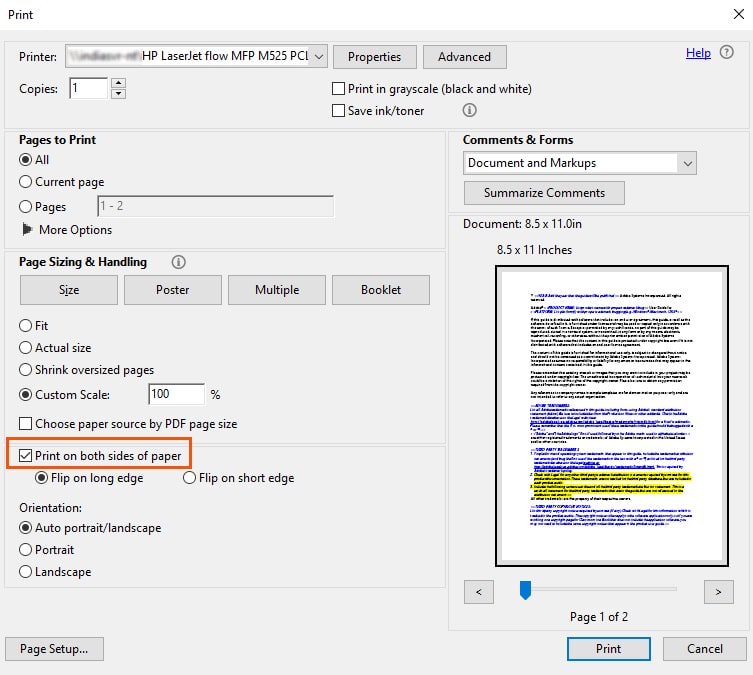The width and height of the screenshot is (753, 675).
Task: Click the page preview slider handle
Action: click(525, 591)
